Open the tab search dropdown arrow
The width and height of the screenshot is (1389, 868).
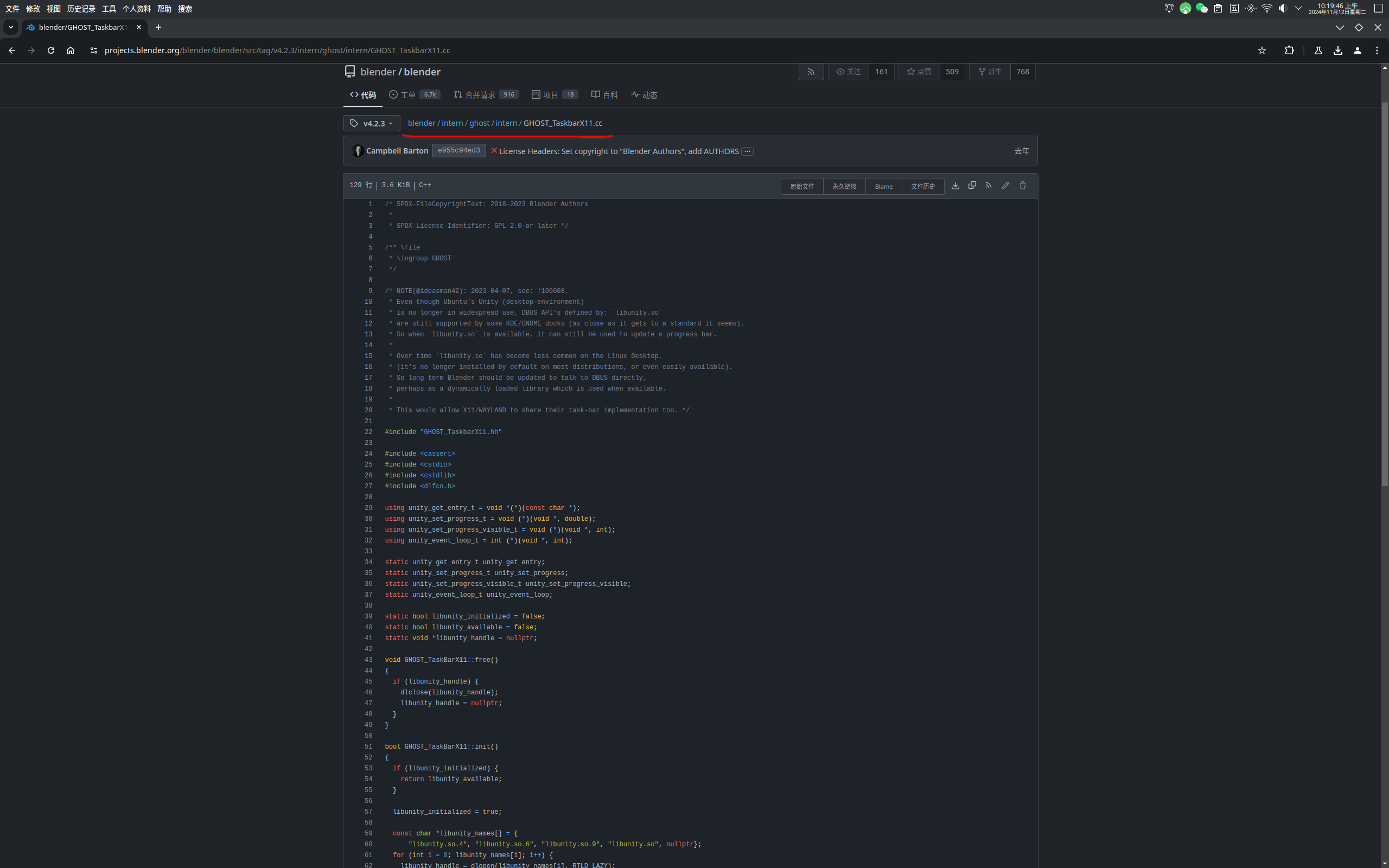point(10,27)
